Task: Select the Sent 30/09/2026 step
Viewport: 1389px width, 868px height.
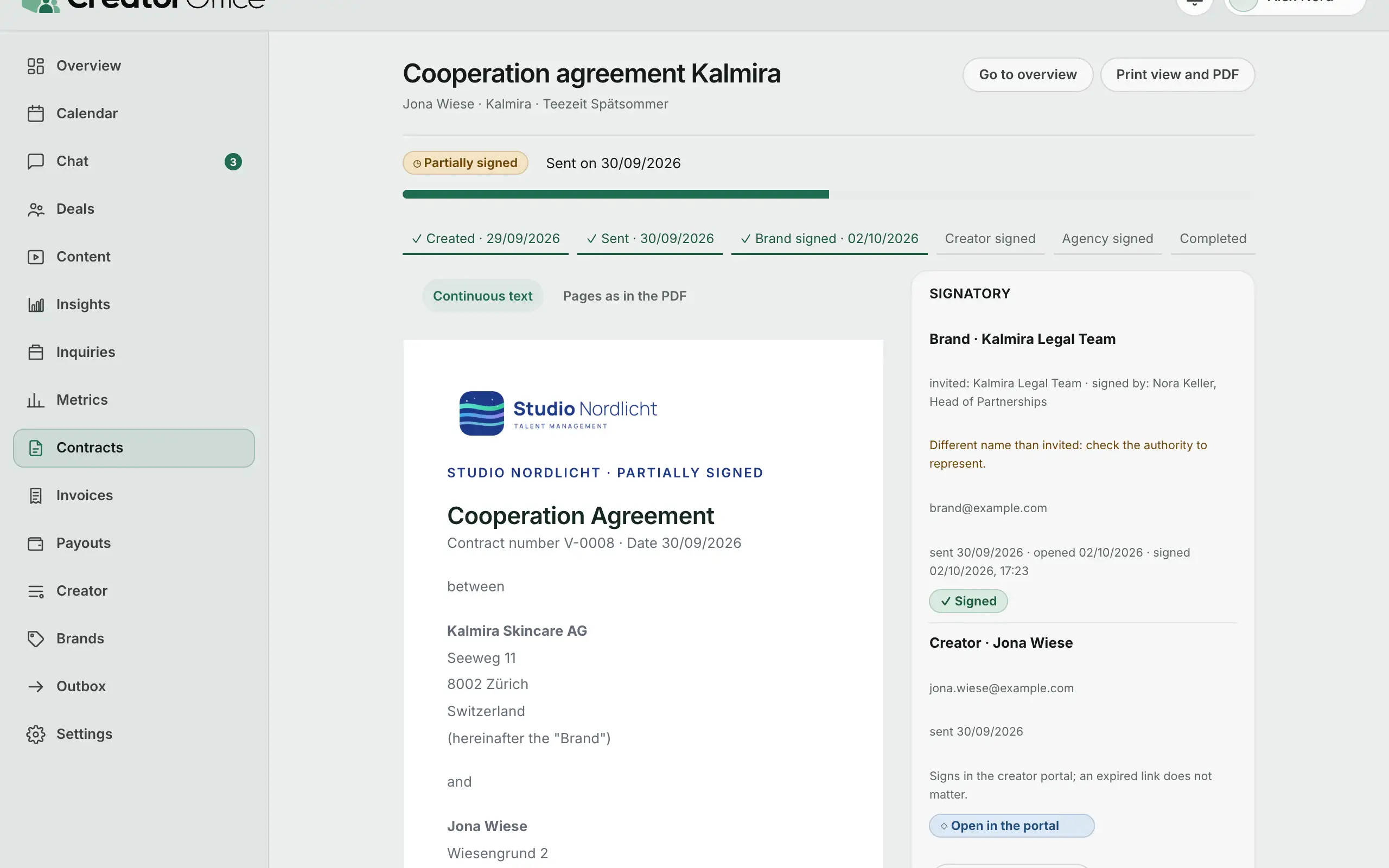Action: 649,239
